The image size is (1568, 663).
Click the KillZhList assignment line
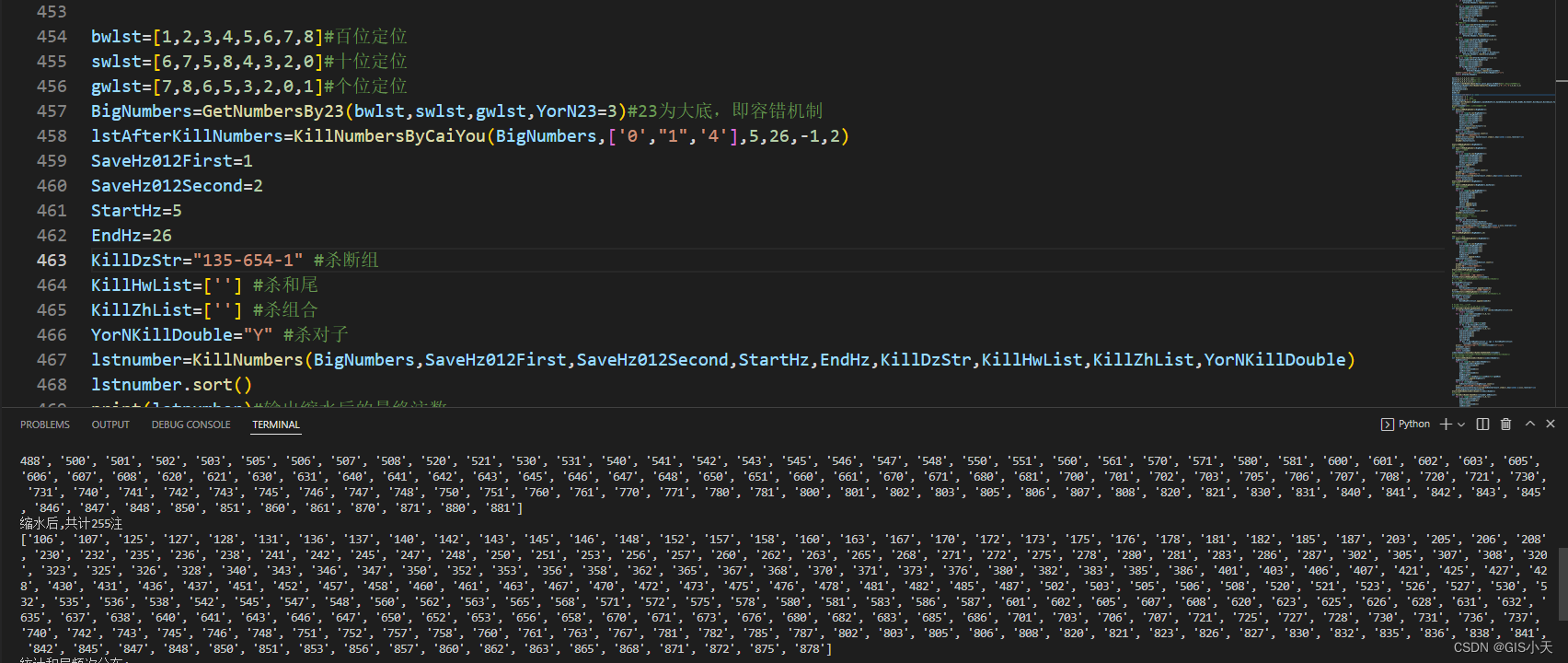tap(204, 310)
